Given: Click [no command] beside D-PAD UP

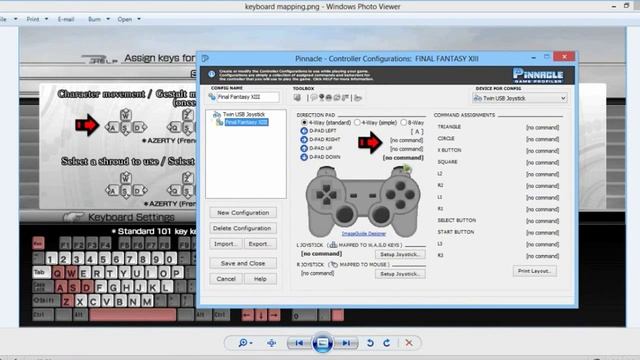Looking at the screenshot, I should pos(406,149).
